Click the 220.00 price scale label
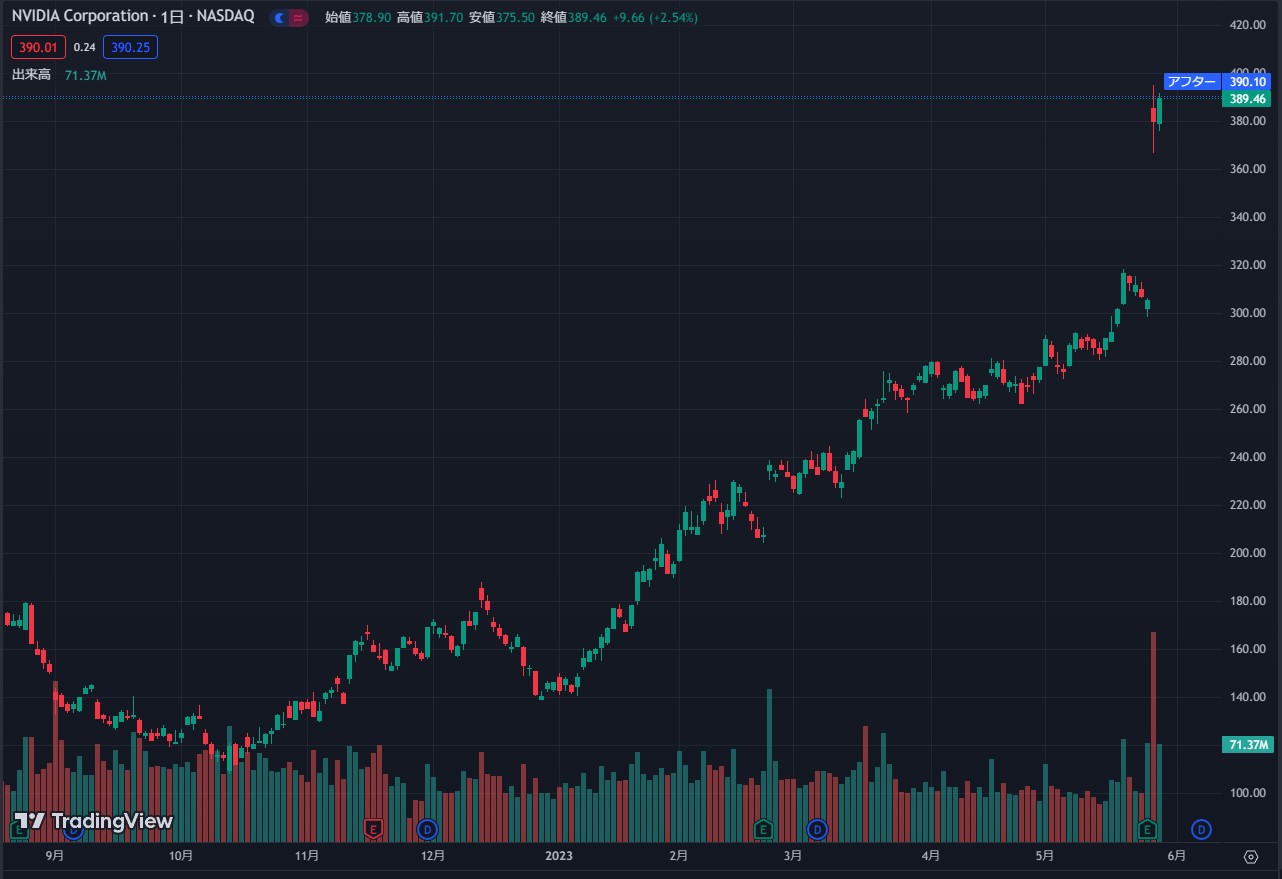The width and height of the screenshot is (1282, 879). click(x=1248, y=505)
